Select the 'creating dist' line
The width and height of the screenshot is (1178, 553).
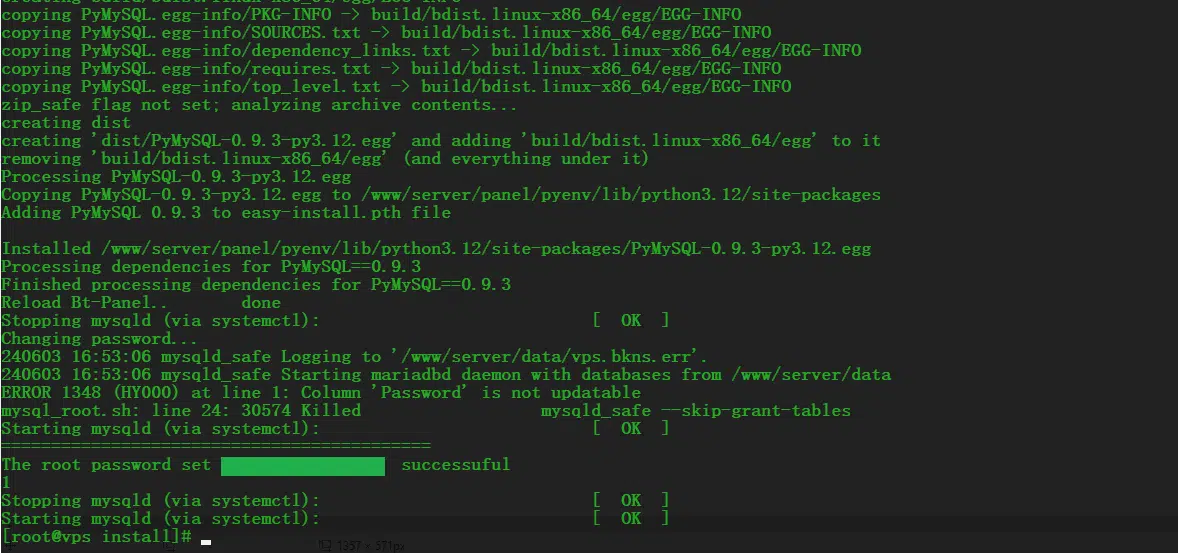66,122
